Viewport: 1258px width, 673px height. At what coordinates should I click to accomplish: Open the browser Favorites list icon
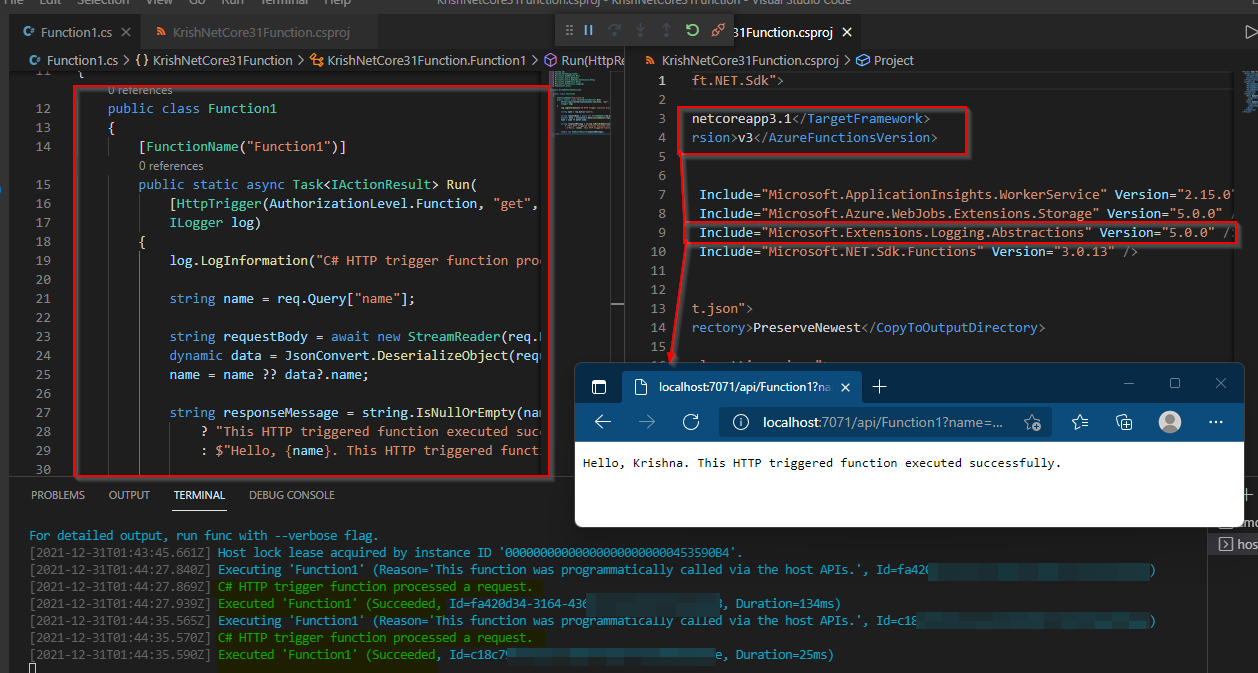click(x=1080, y=422)
